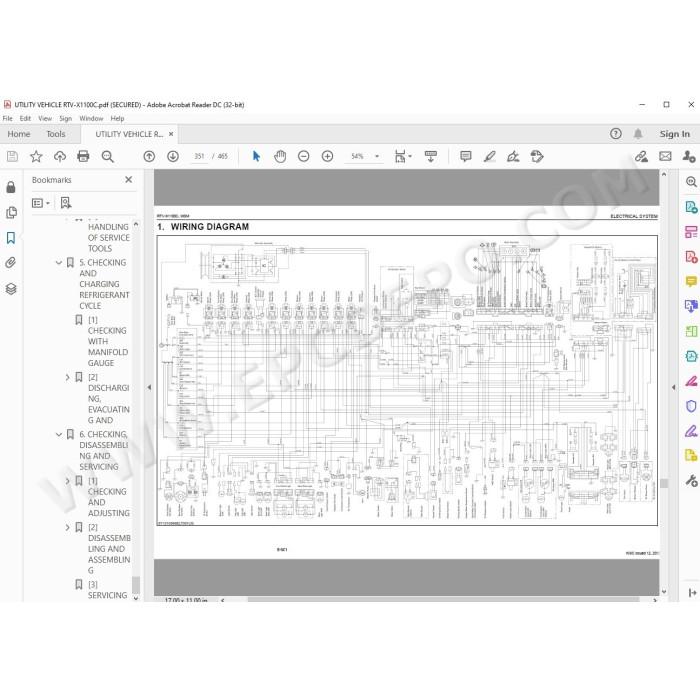Select the Hand pan tool
Viewport: 700px width, 700px height.
point(280,156)
